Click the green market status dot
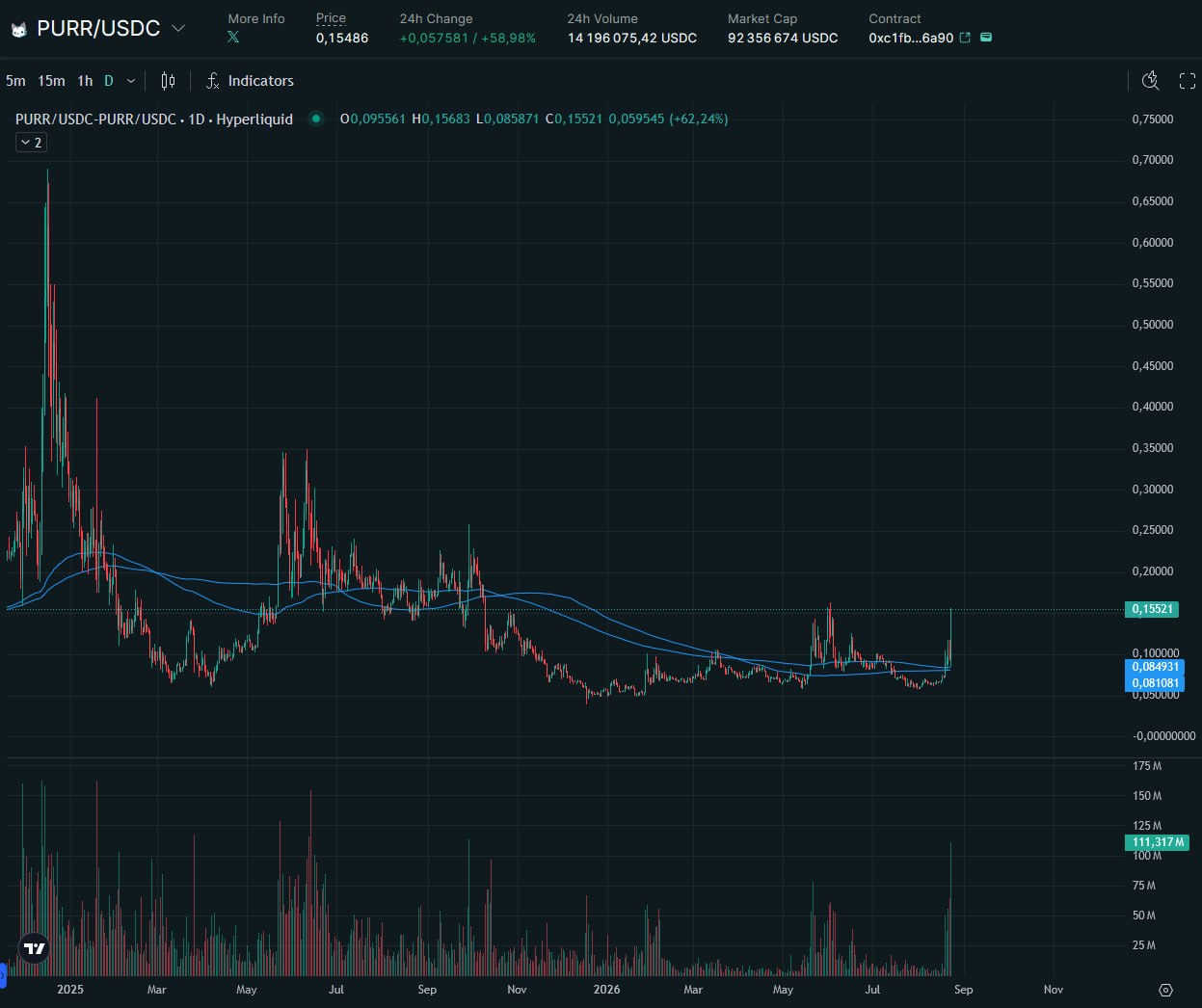Image resolution: width=1202 pixels, height=1008 pixels. [315, 119]
